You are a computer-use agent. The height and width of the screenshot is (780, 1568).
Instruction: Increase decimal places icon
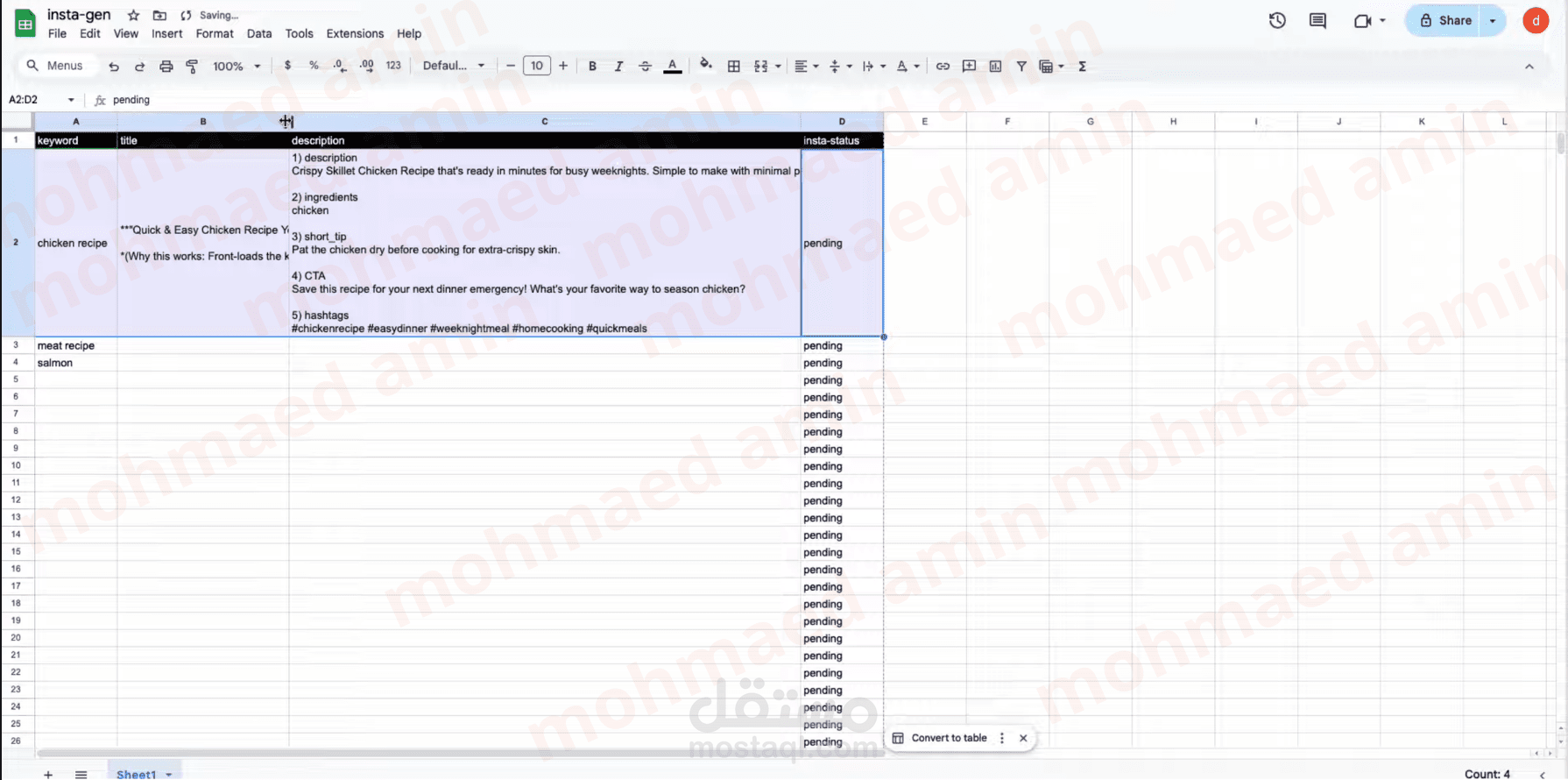pyautogui.click(x=366, y=66)
